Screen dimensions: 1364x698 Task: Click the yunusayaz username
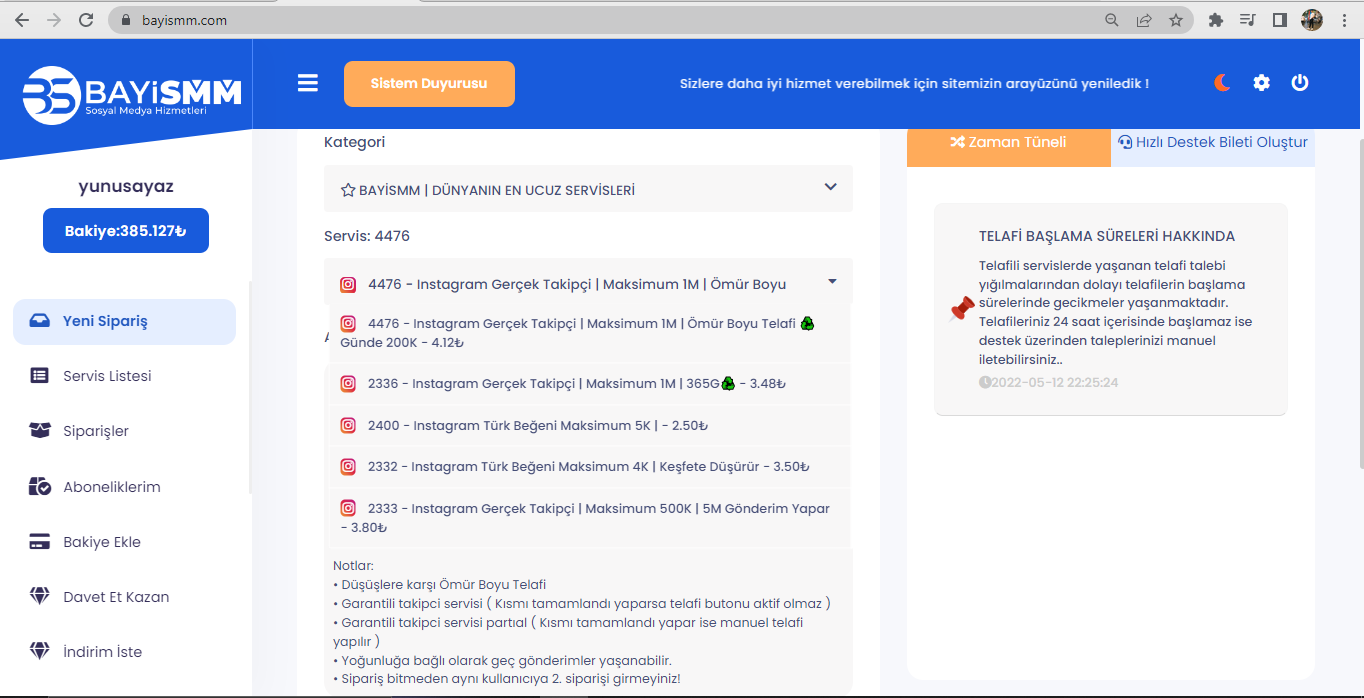126,186
